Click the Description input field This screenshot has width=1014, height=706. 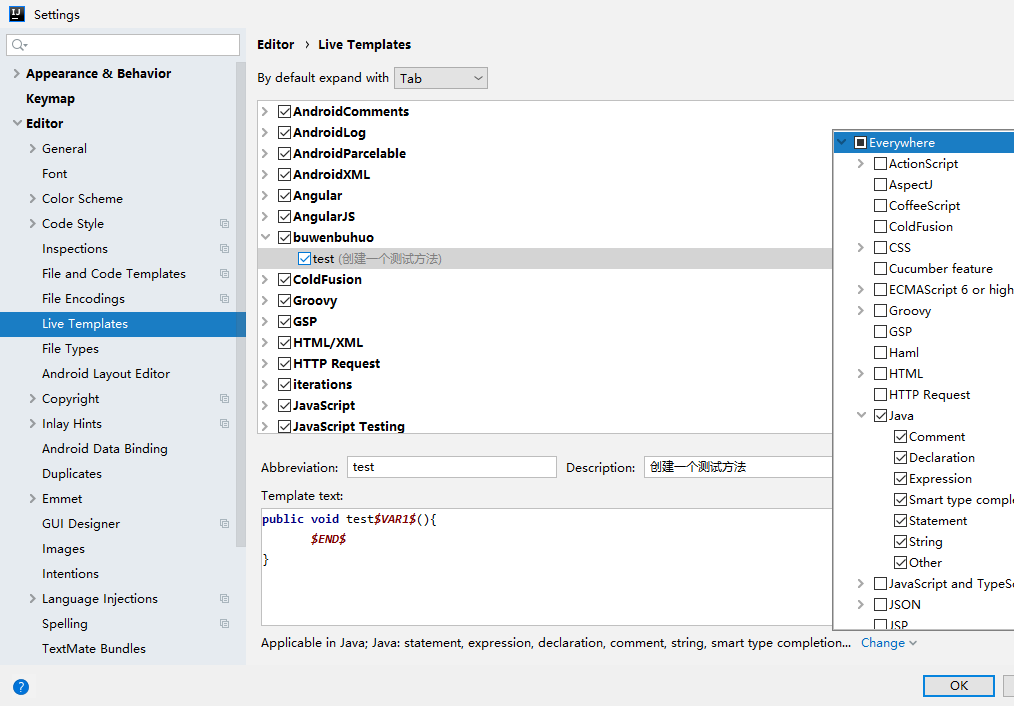pyautogui.click(x=738, y=467)
